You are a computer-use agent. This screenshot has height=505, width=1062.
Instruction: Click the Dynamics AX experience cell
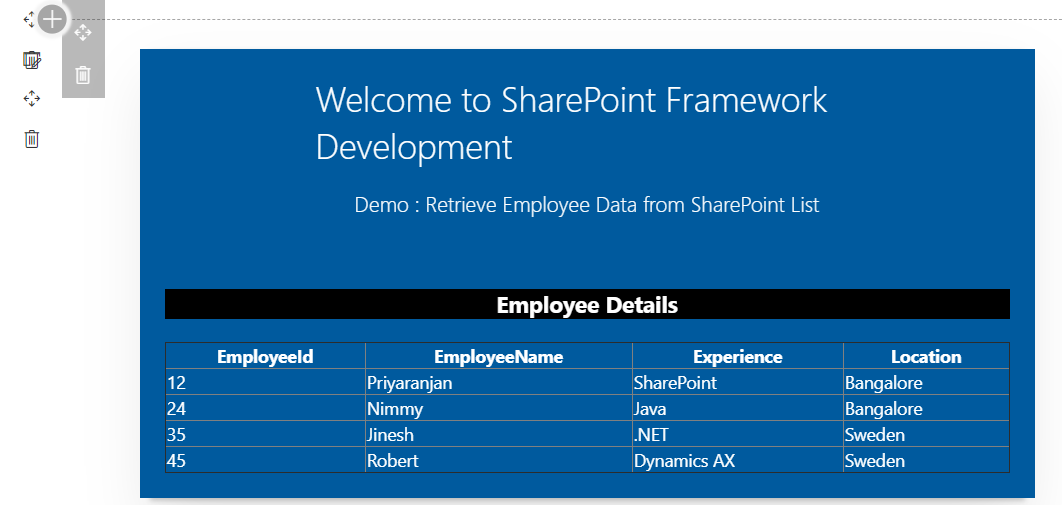coord(738,460)
